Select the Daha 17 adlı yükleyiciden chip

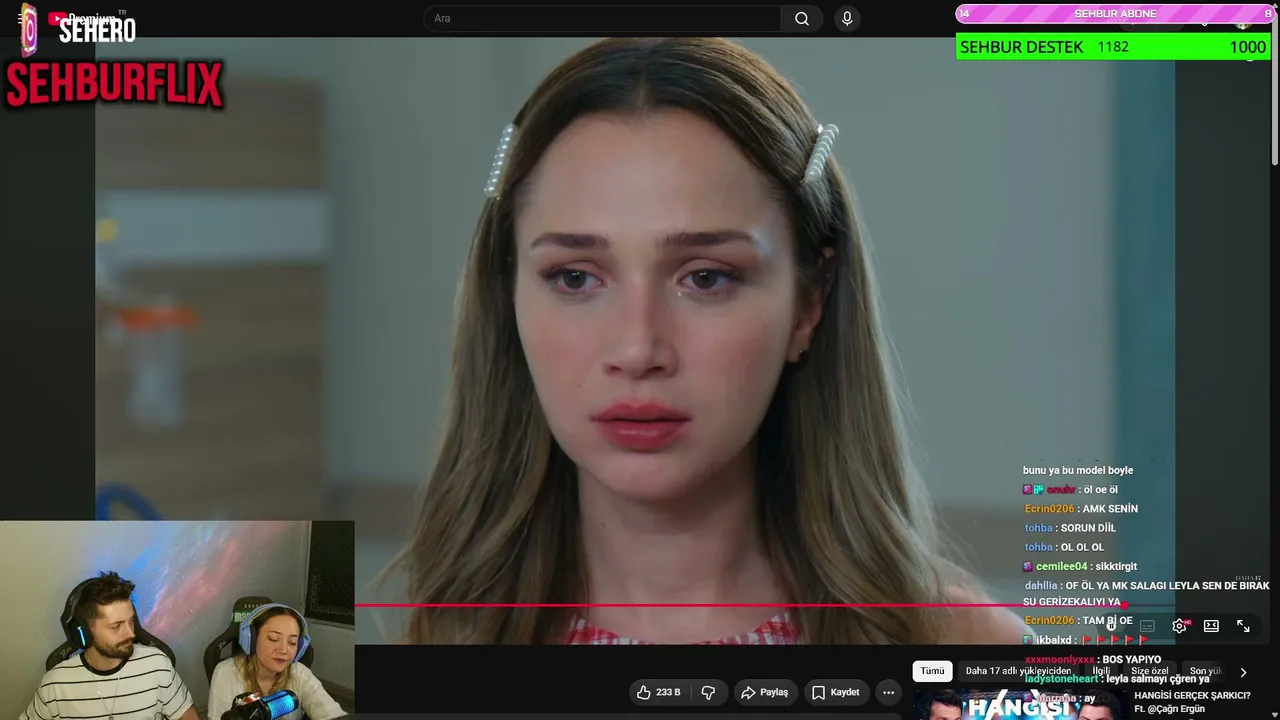(1018, 671)
